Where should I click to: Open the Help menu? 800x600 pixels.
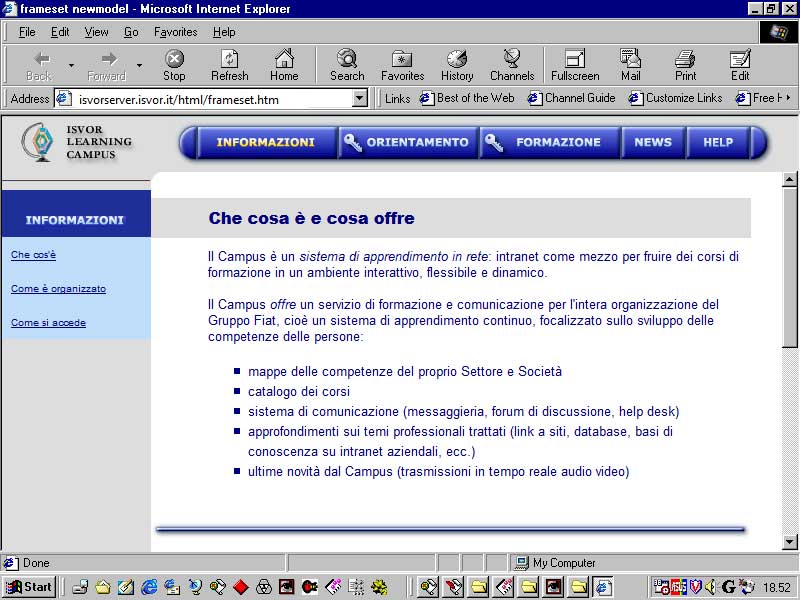[224, 32]
